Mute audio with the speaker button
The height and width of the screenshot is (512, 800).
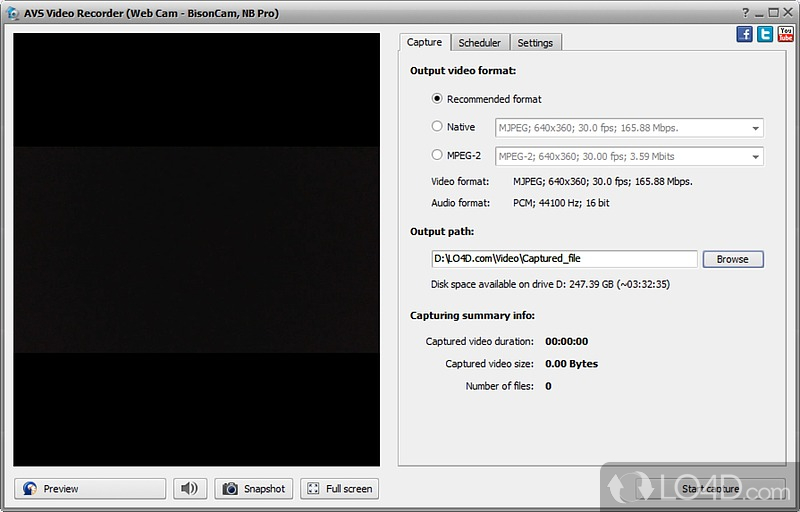190,489
